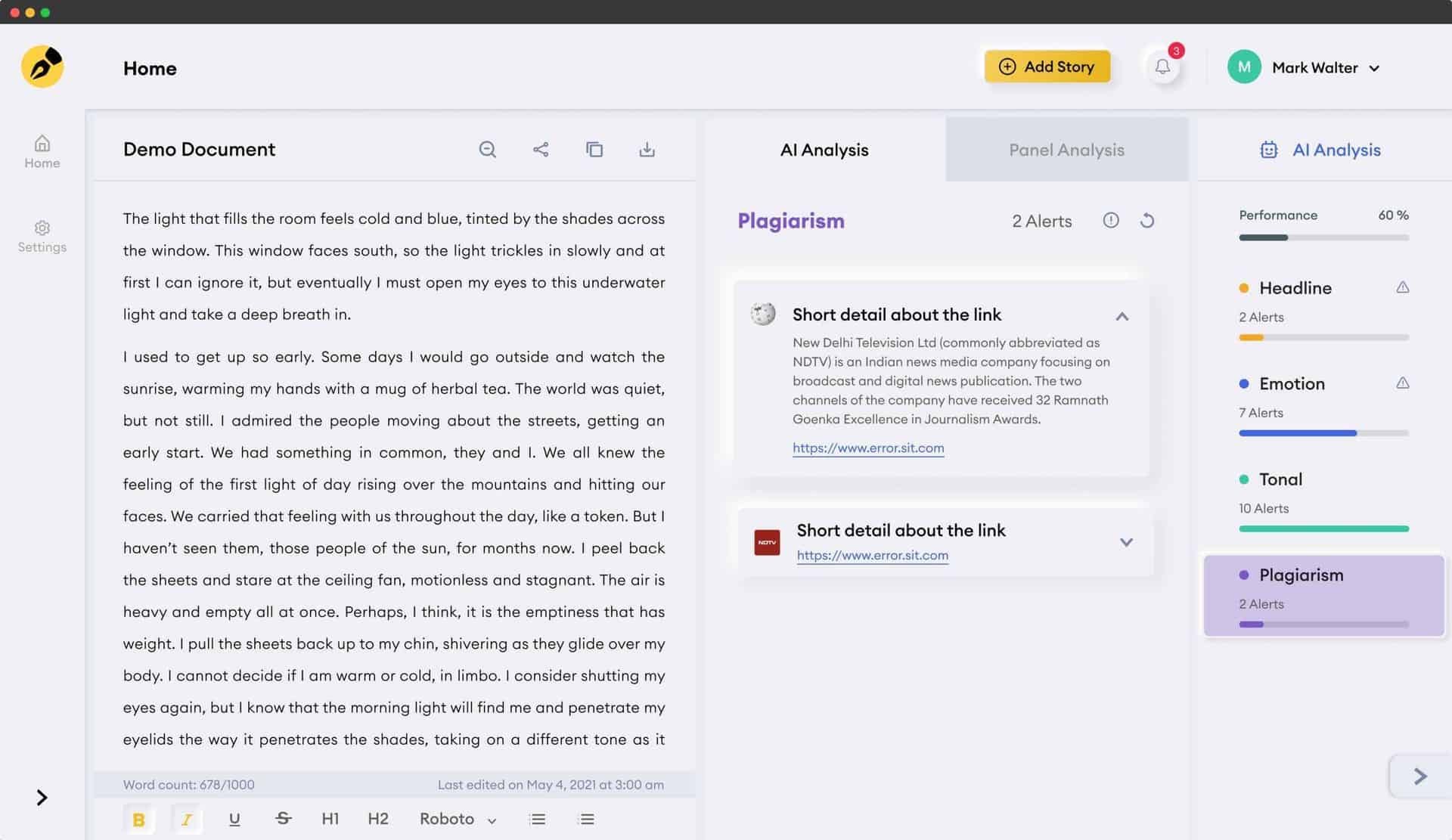This screenshot has height=840, width=1452.
Task: Switch to the Panel Analysis tab
Action: 1066,150
